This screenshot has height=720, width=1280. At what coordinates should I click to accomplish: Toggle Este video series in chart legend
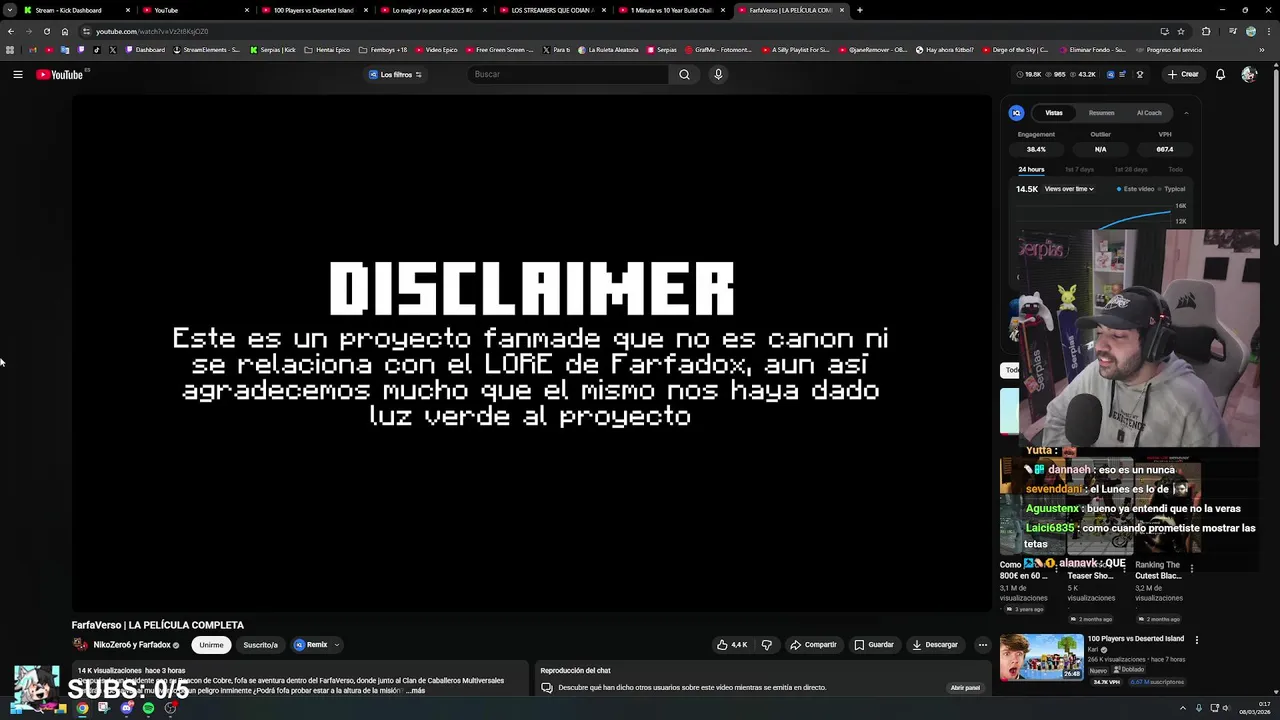pyautogui.click(x=1135, y=189)
